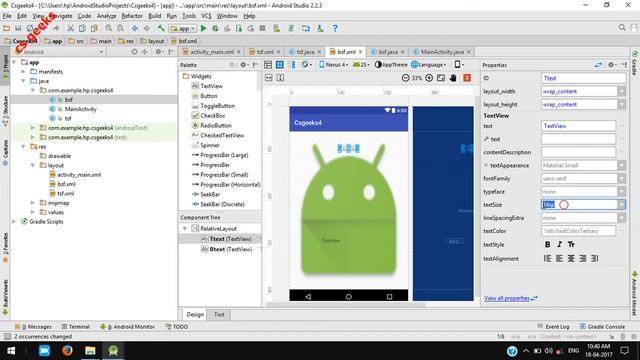This screenshot has height=360, width=640.
Task: Open the API 25 version dropdown
Action: pos(361,64)
